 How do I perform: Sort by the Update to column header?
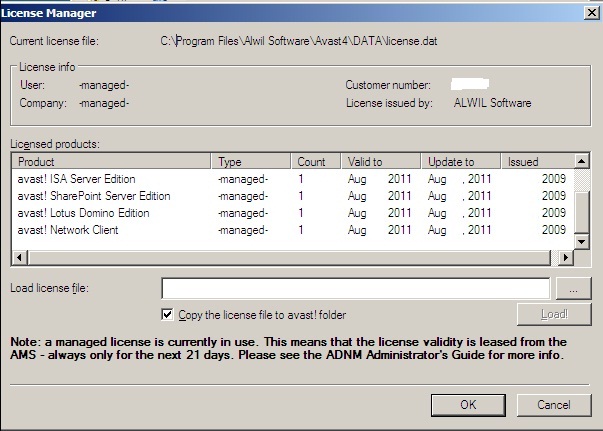[x=461, y=161]
